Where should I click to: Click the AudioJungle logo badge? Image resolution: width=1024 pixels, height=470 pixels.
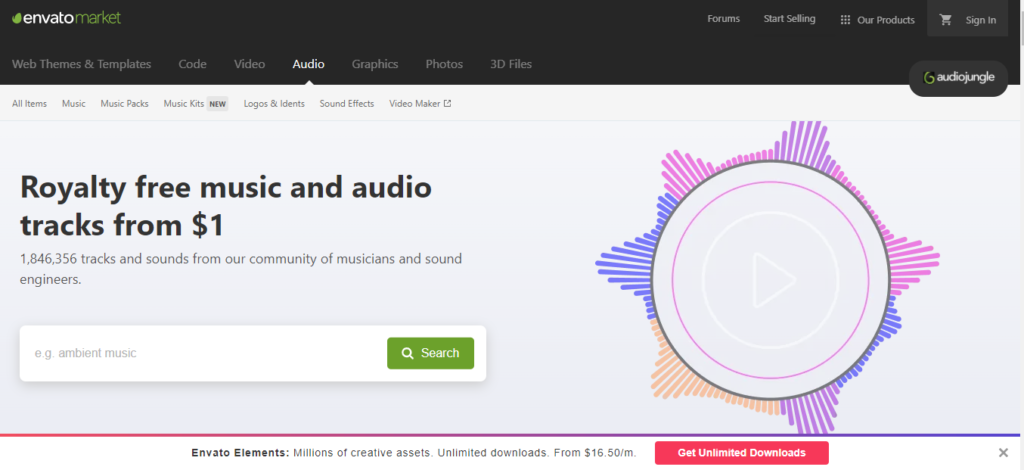point(958,78)
